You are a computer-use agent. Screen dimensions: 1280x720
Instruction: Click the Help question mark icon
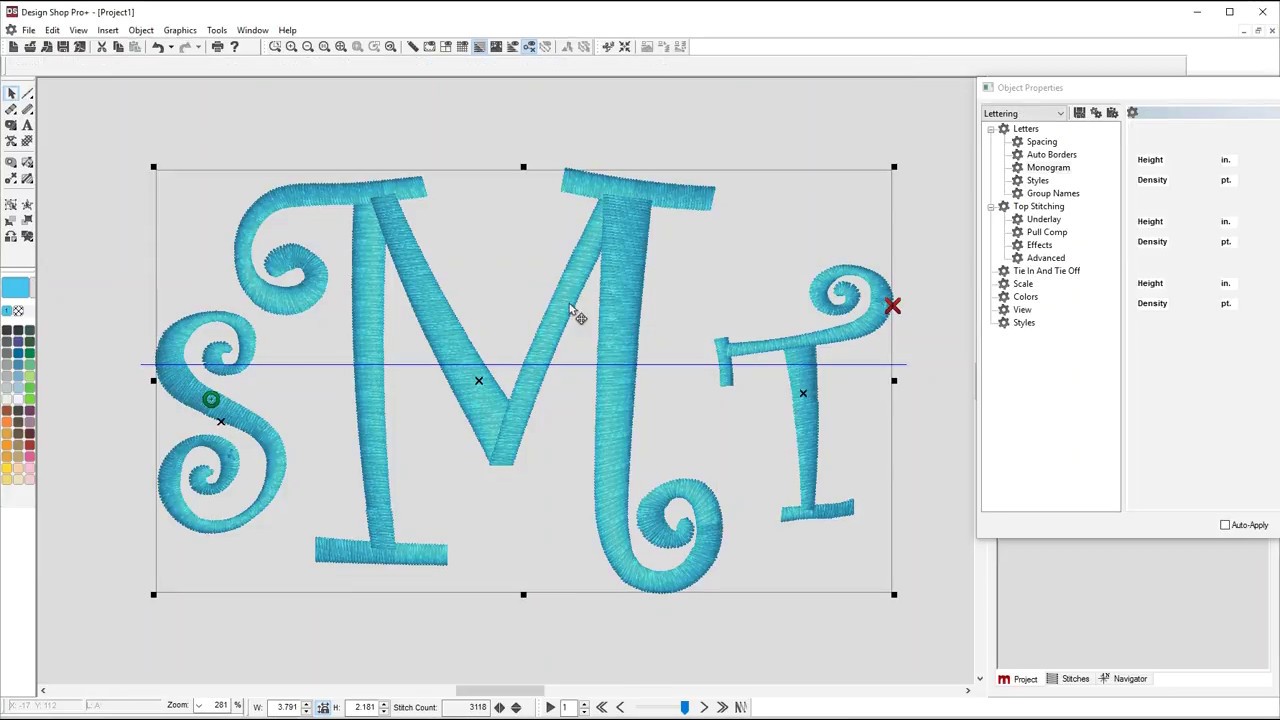coord(234,46)
